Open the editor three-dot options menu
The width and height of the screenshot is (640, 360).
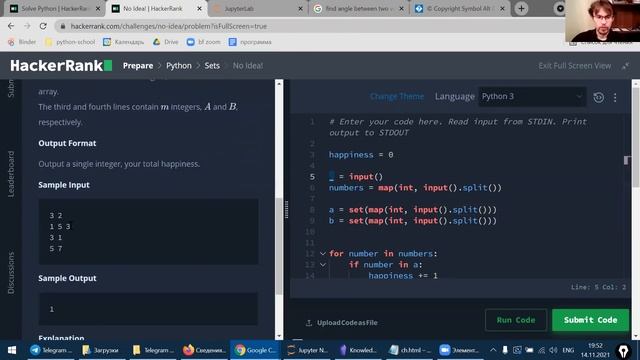615,98
